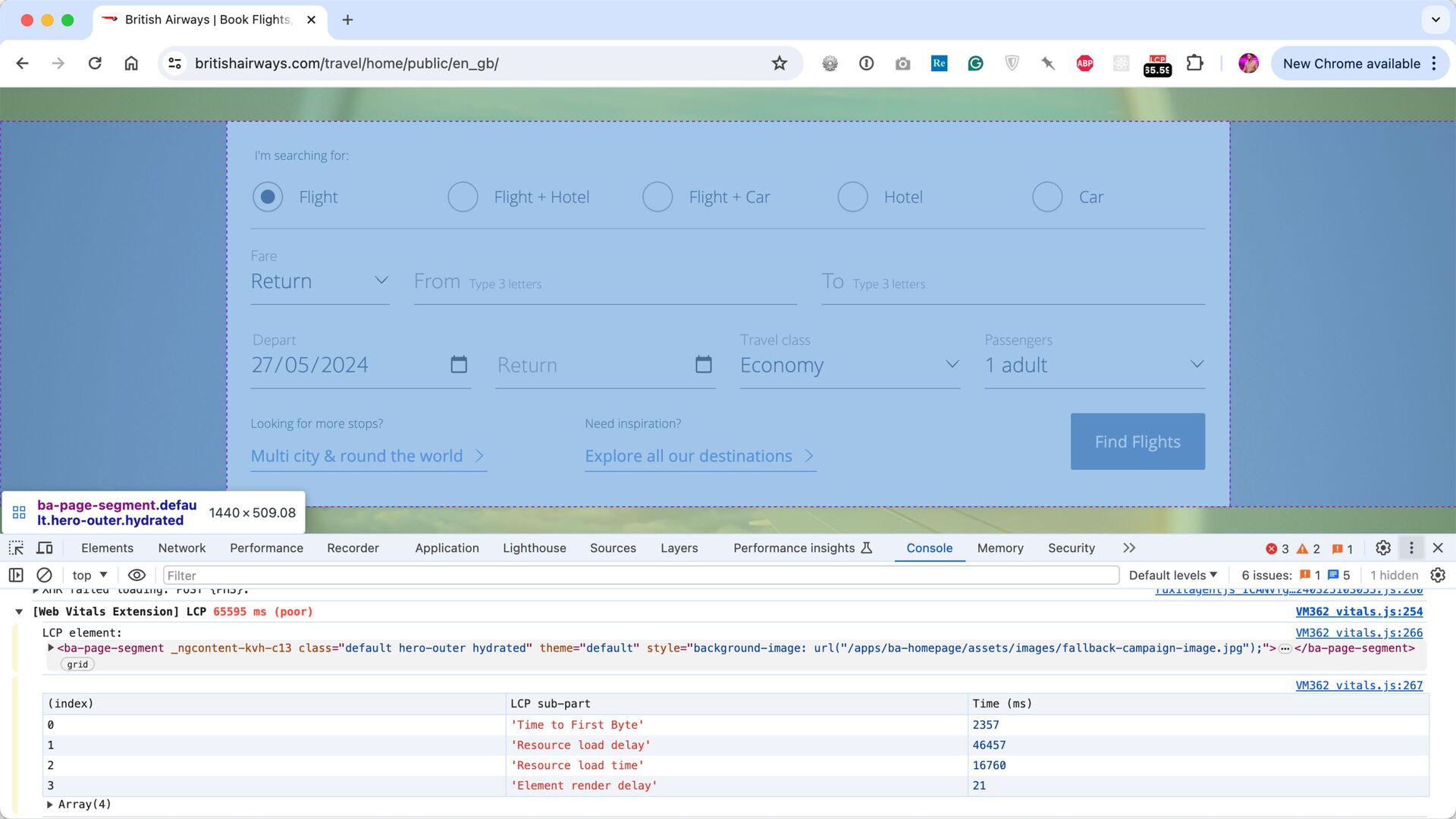Open DevTools customize three-dot menu
The height and width of the screenshot is (819, 1456).
[x=1411, y=548]
